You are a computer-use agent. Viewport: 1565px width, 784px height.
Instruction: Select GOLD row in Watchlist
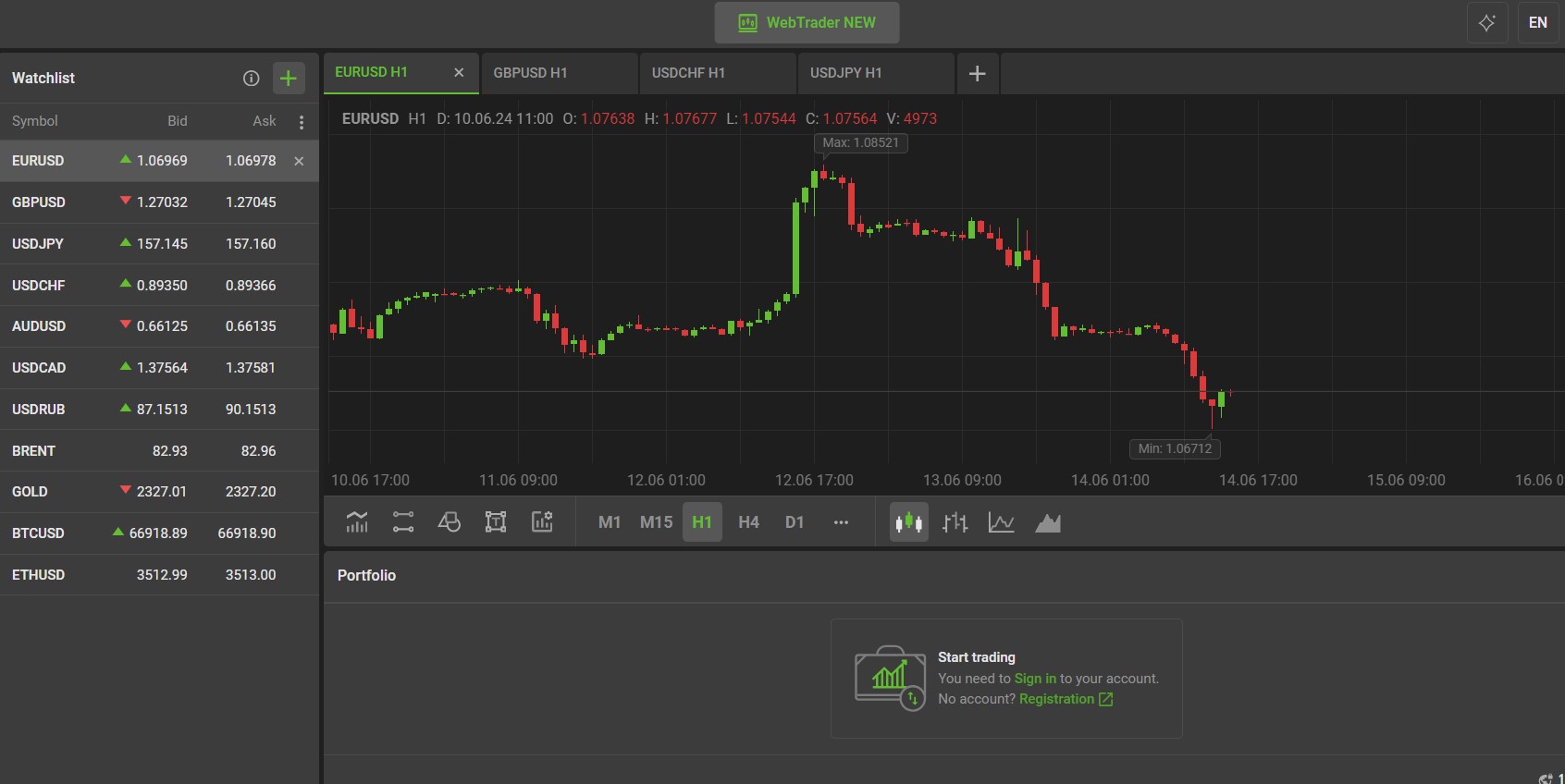pos(159,492)
